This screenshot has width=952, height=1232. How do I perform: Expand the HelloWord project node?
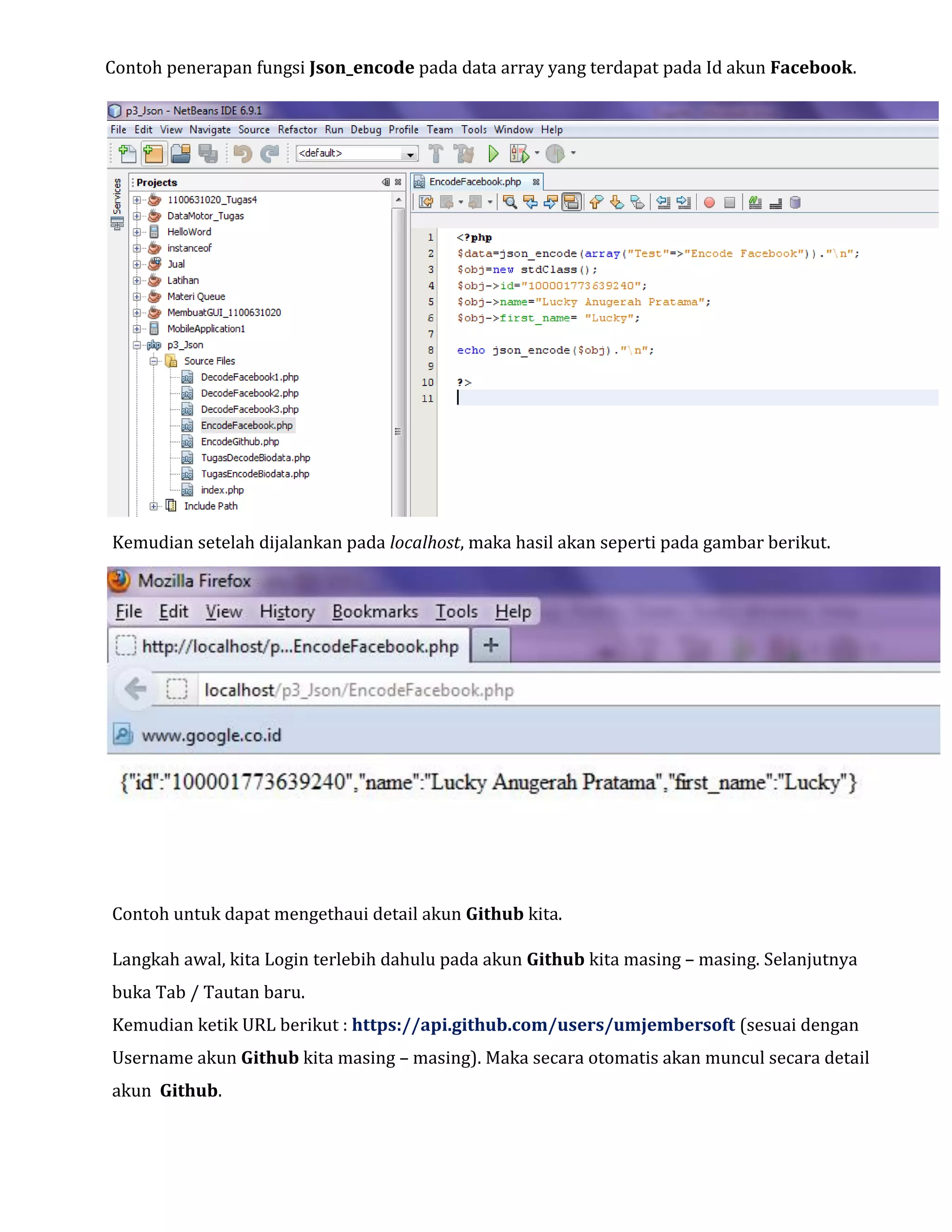click(x=137, y=232)
